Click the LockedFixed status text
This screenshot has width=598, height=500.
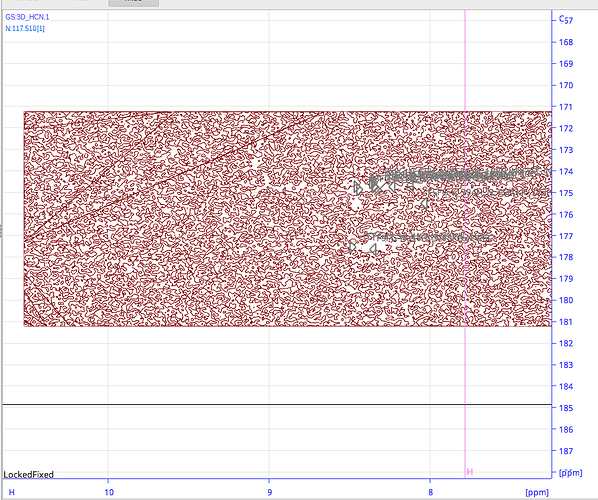pyautogui.click(x=29, y=474)
